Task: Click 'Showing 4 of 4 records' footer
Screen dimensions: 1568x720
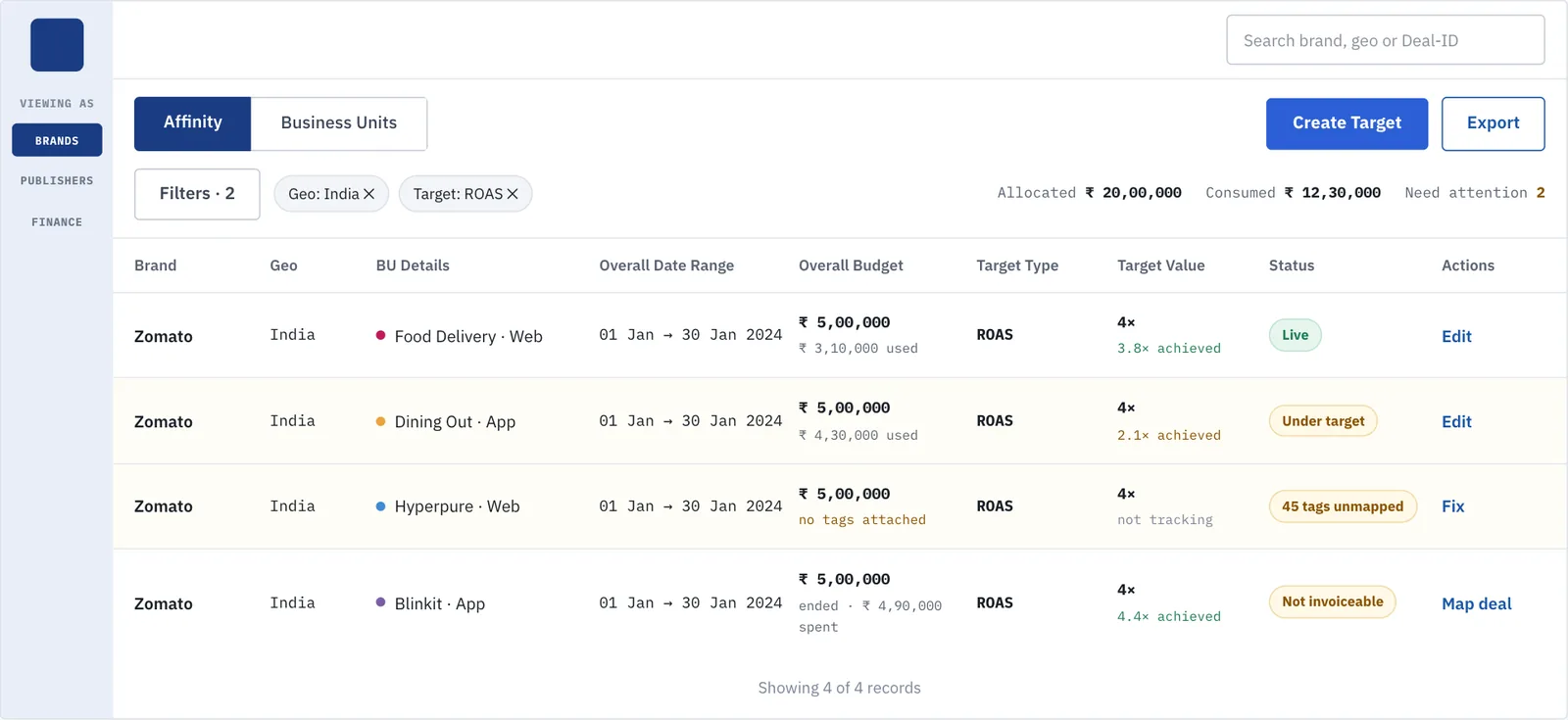Action: (839, 688)
